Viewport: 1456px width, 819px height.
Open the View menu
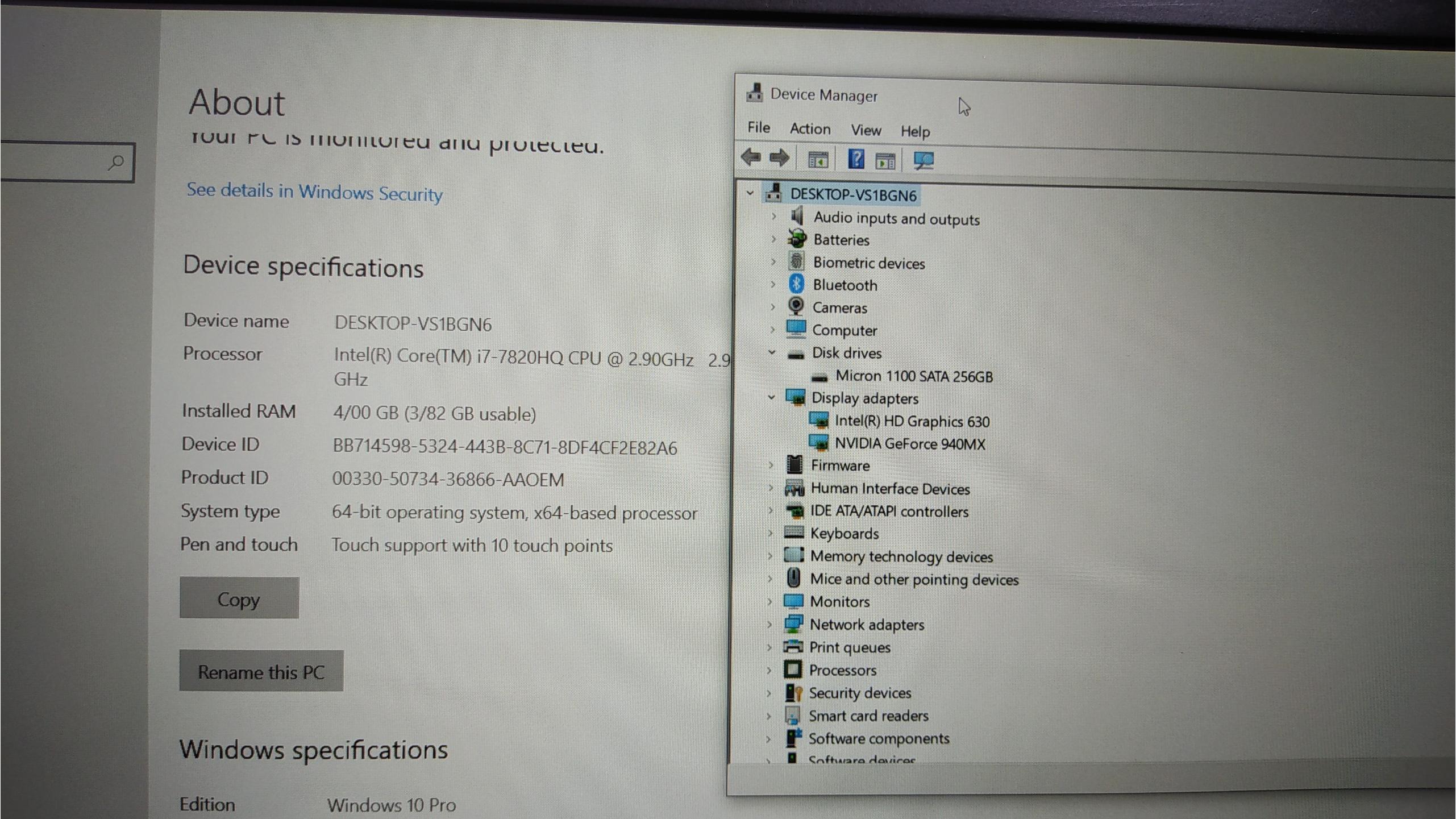click(x=866, y=131)
